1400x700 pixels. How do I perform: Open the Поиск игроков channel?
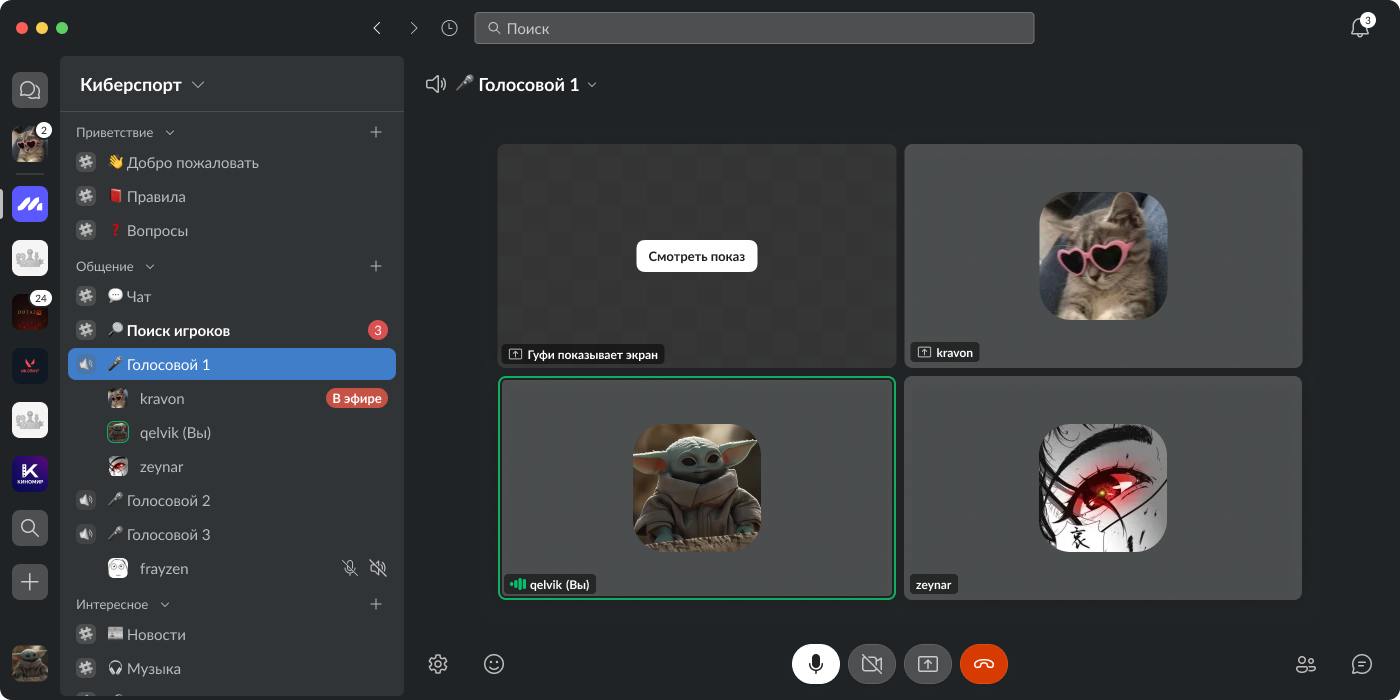[178, 330]
